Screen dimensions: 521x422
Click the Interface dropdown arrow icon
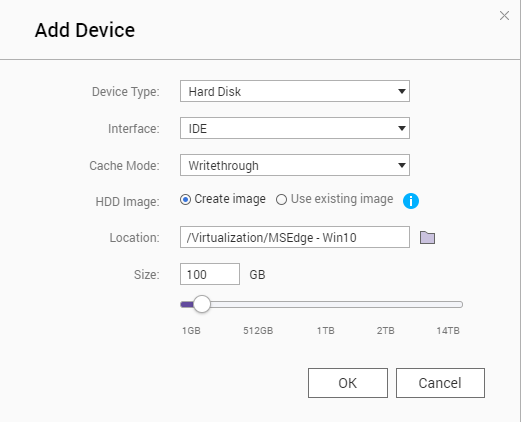click(402, 128)
